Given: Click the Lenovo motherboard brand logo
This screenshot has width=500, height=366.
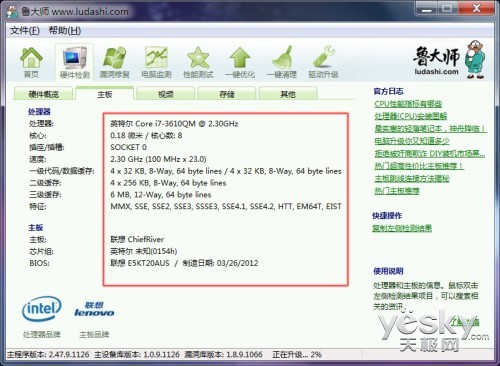Looking at the screenshot, I should click(x=94, y=309).
